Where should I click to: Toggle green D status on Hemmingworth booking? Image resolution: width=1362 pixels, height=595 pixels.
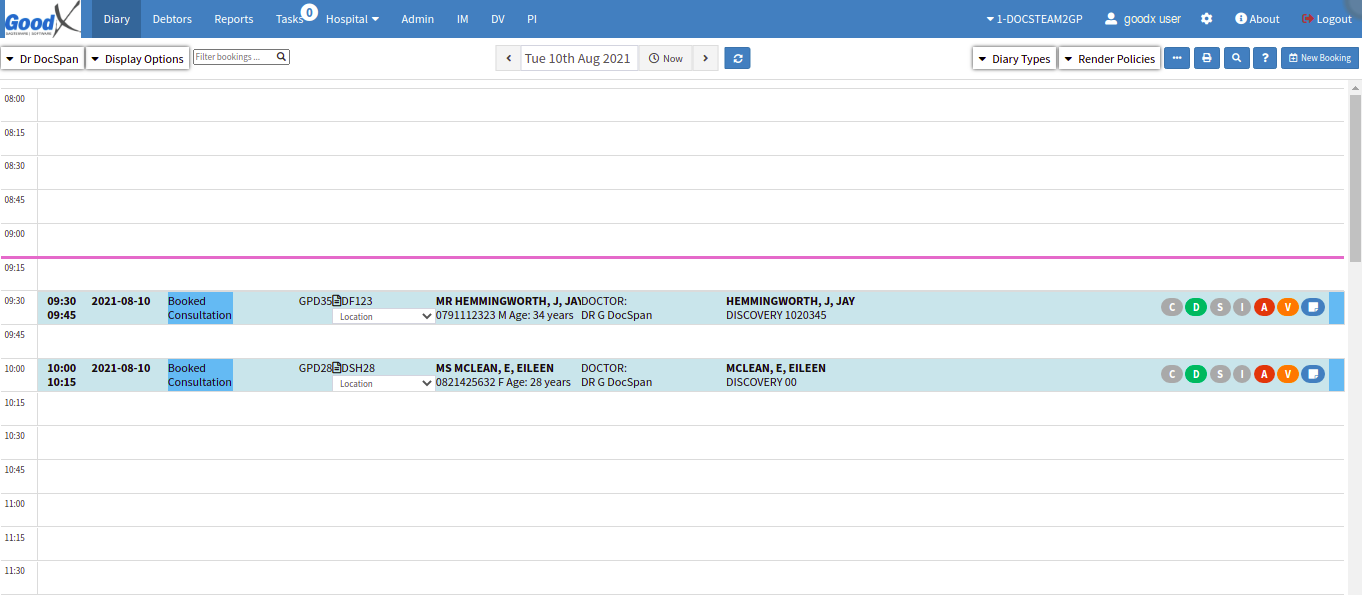(1195, 307)
